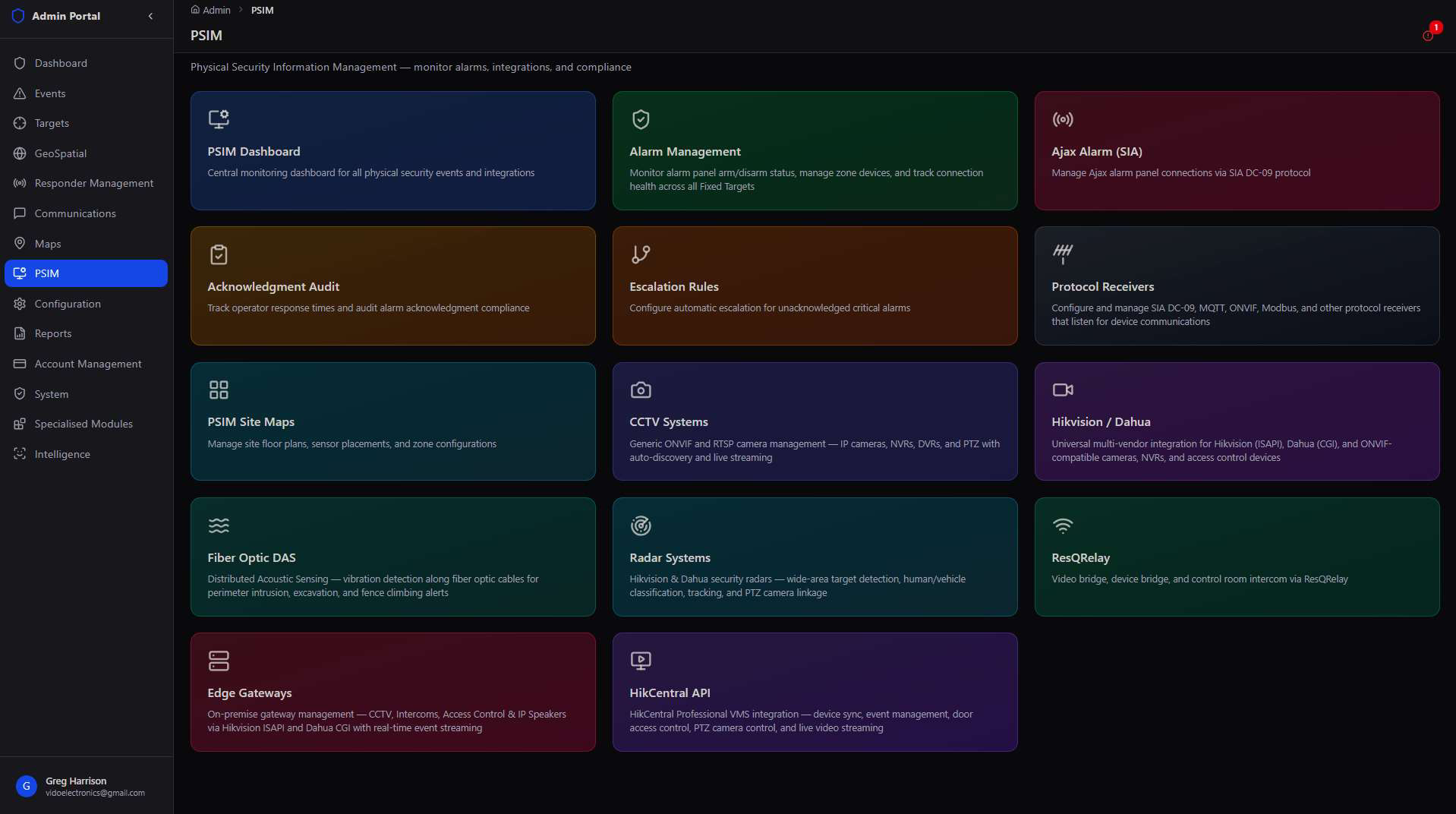Image resolution: width=1456 pixels, height=814 pixels.
Task: Click the Radar Systems radar icon
Action: [x=641, y=525]
